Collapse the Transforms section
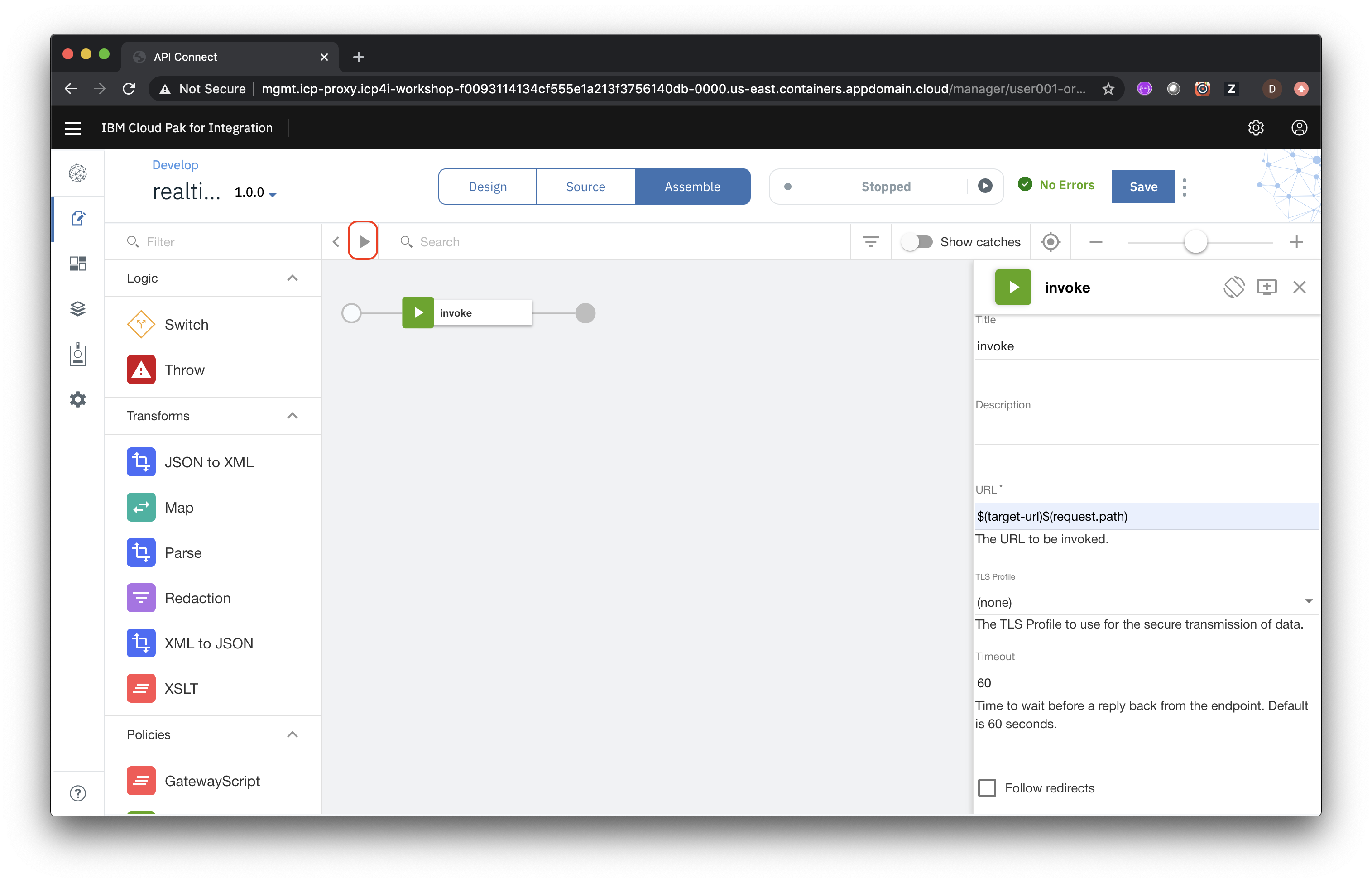The width and height of the screenshot is (1372, 883). [x=293, y=416]
